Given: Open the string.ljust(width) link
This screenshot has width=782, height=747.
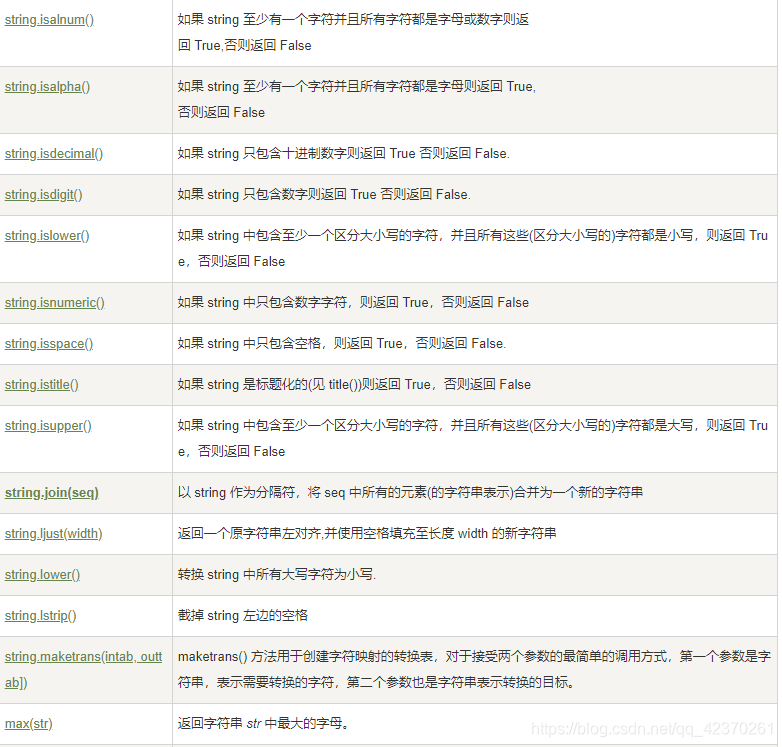Looking at the screenshot, I should click(x=53, y=534).
